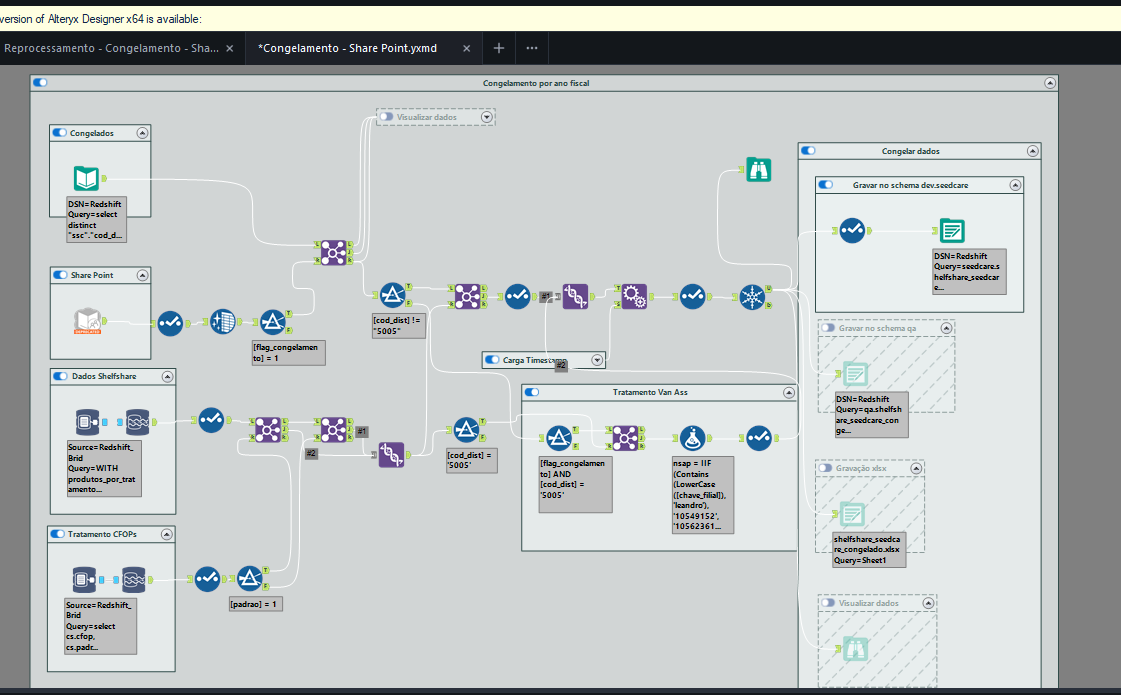Select the disabled Browse tool in lower Visualizar dados
This screenshot has height=695, width=1121.
[855, 649]
